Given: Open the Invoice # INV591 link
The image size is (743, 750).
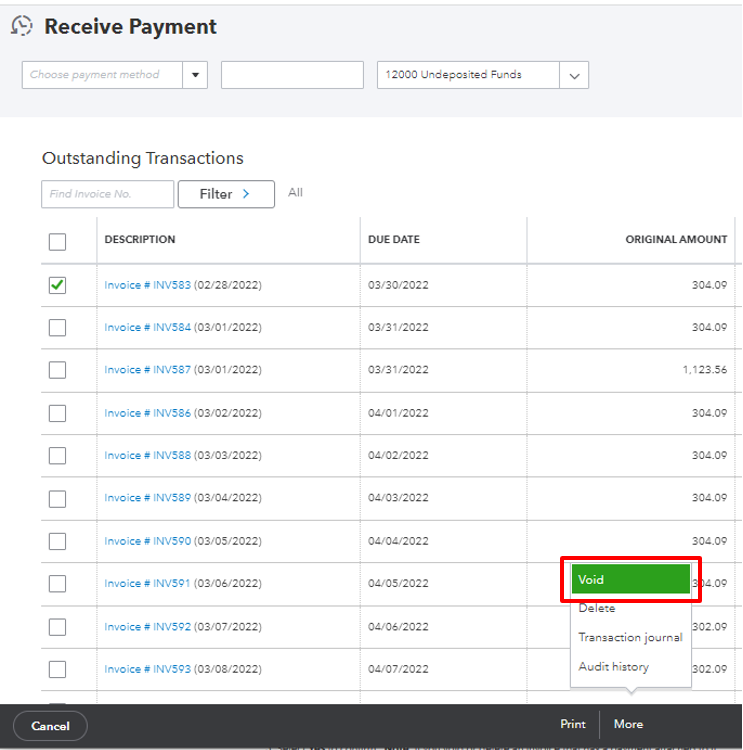Looking at the screenshot, I should pos(147,584).
